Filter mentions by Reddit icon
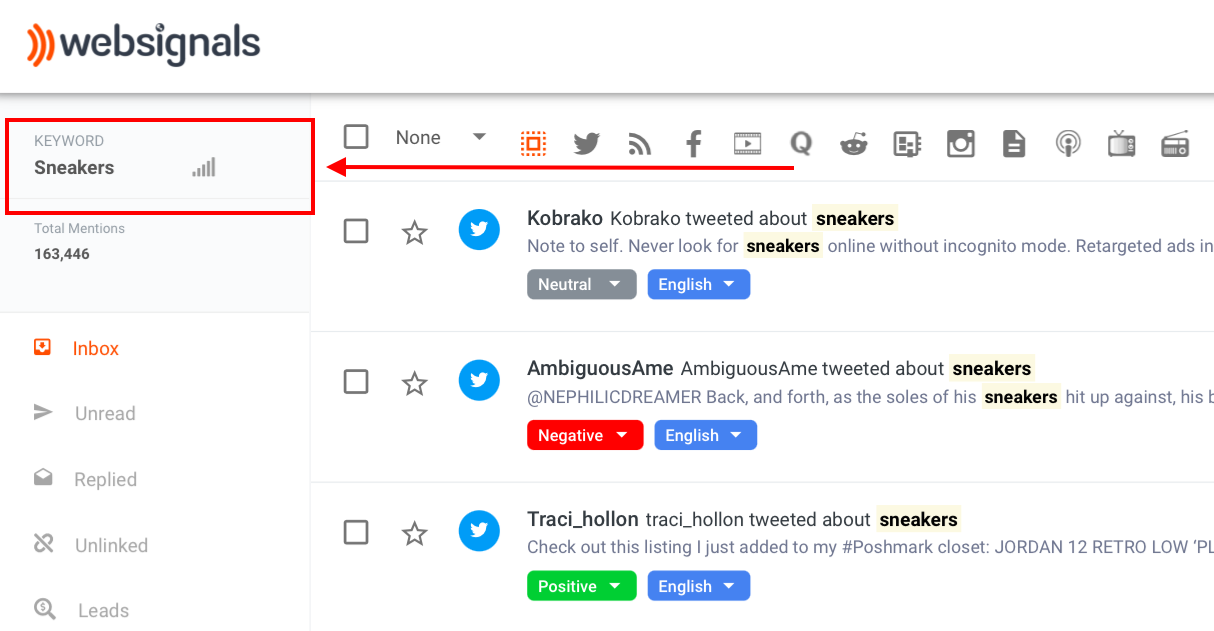 pos(854,144)
